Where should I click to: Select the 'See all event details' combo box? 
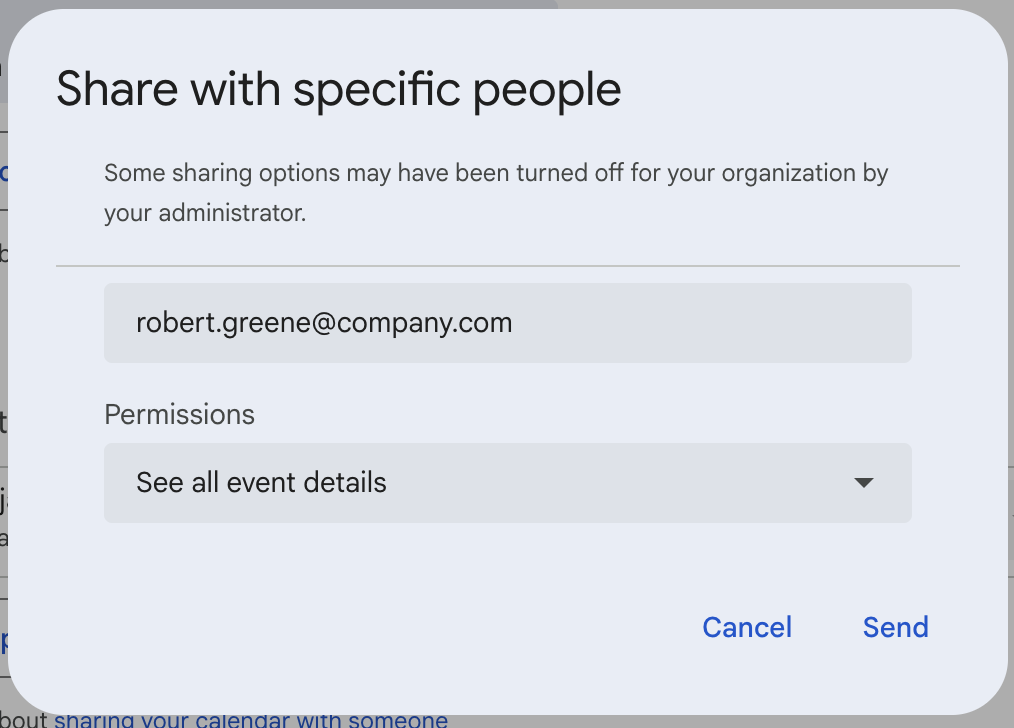point(507,483)
